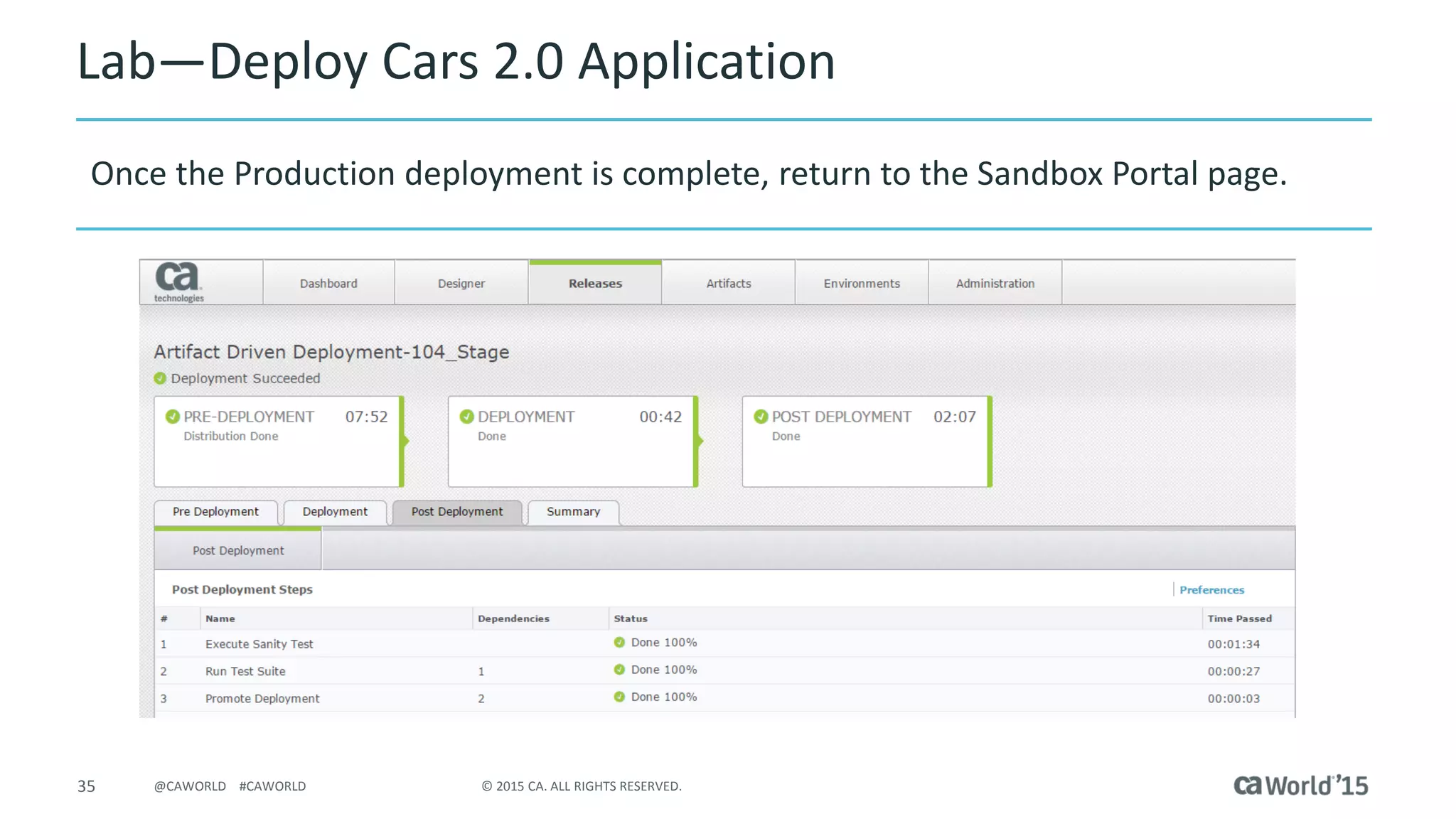Click Done 100% for Run Test Suite

[x=664, y=670]
